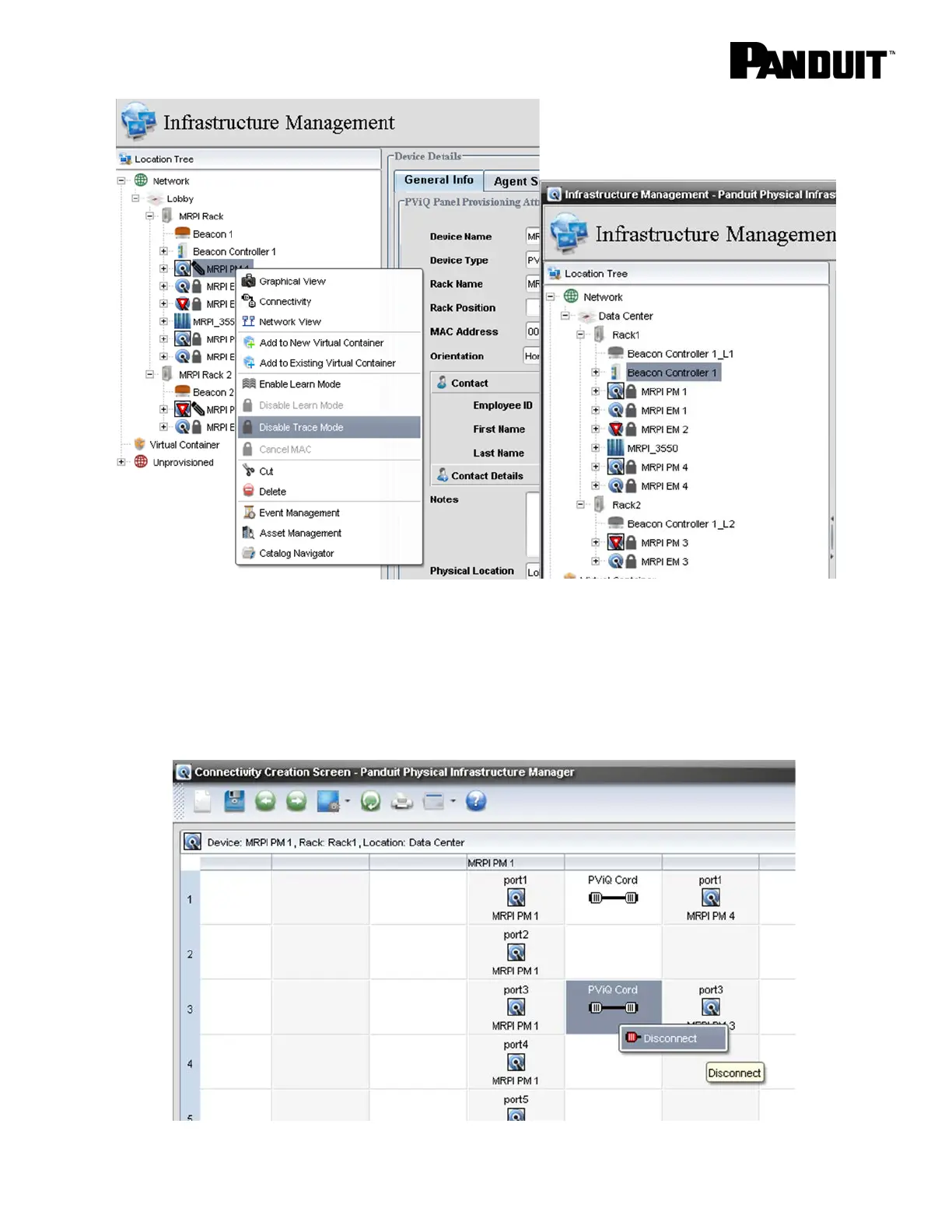Select MRPI EM 2 in right tree
The image size is (952, 1232).
click(x=664, y=429)
